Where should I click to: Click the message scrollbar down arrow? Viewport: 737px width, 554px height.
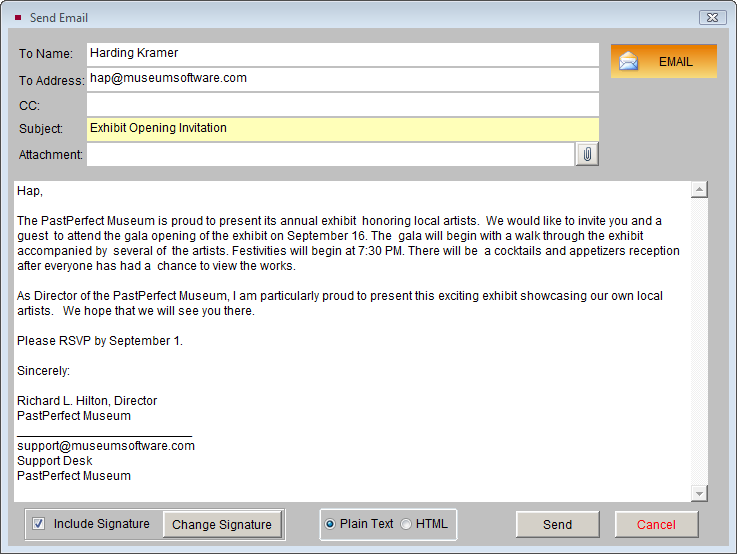tap(699, 493)
